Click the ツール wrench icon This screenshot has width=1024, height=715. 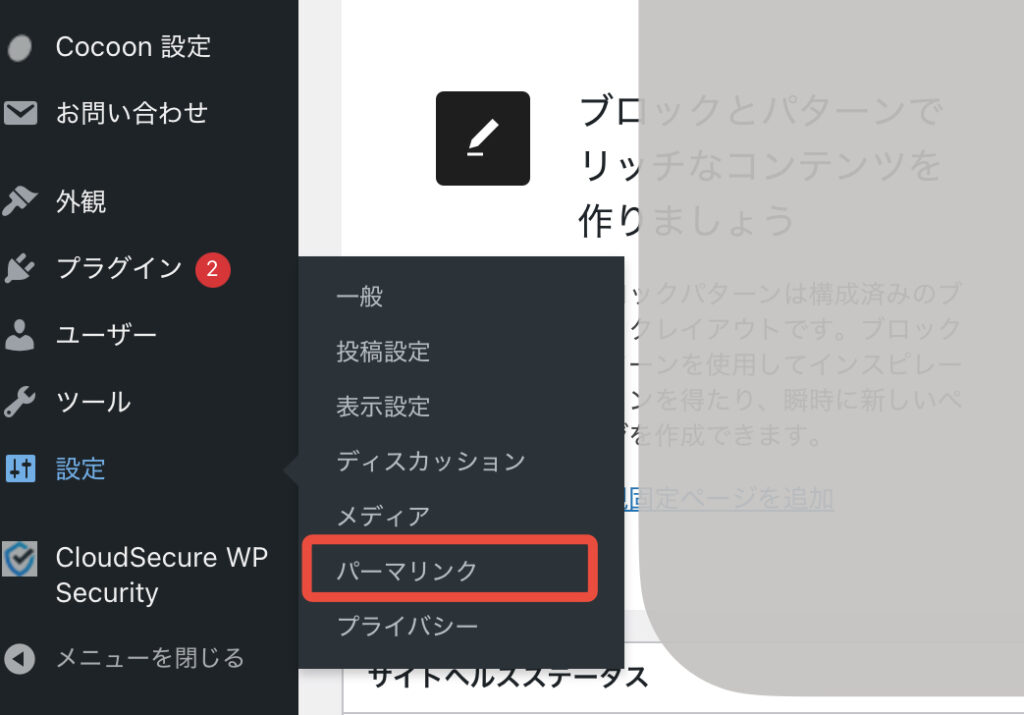pos(20,402)
